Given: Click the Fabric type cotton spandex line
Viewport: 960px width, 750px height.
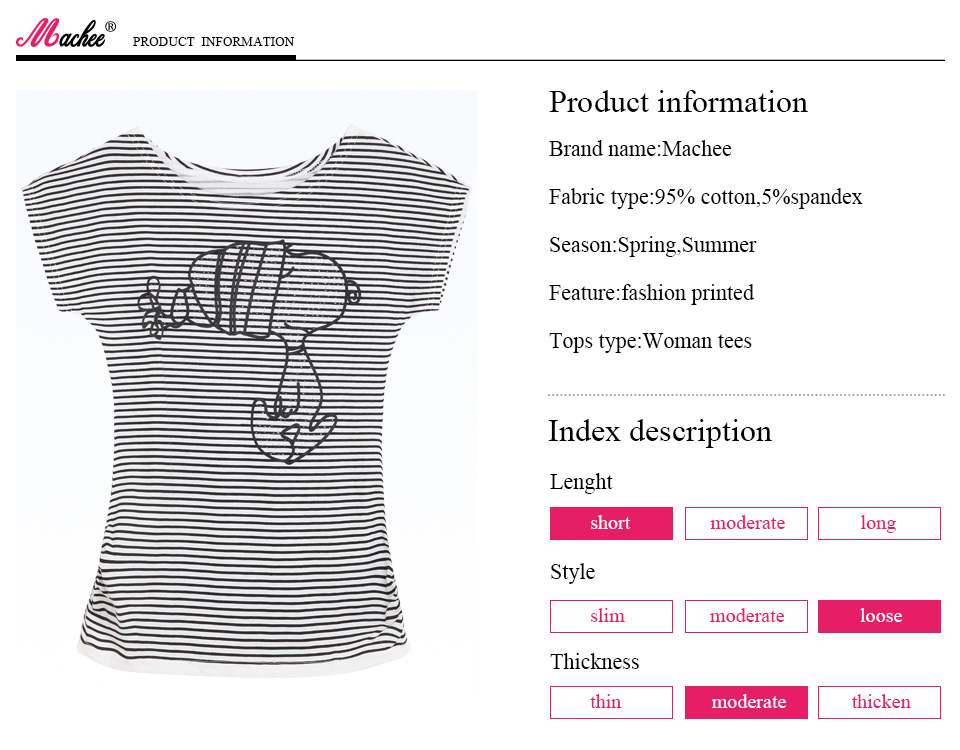Looking at the screenshot, I should 705,197.
